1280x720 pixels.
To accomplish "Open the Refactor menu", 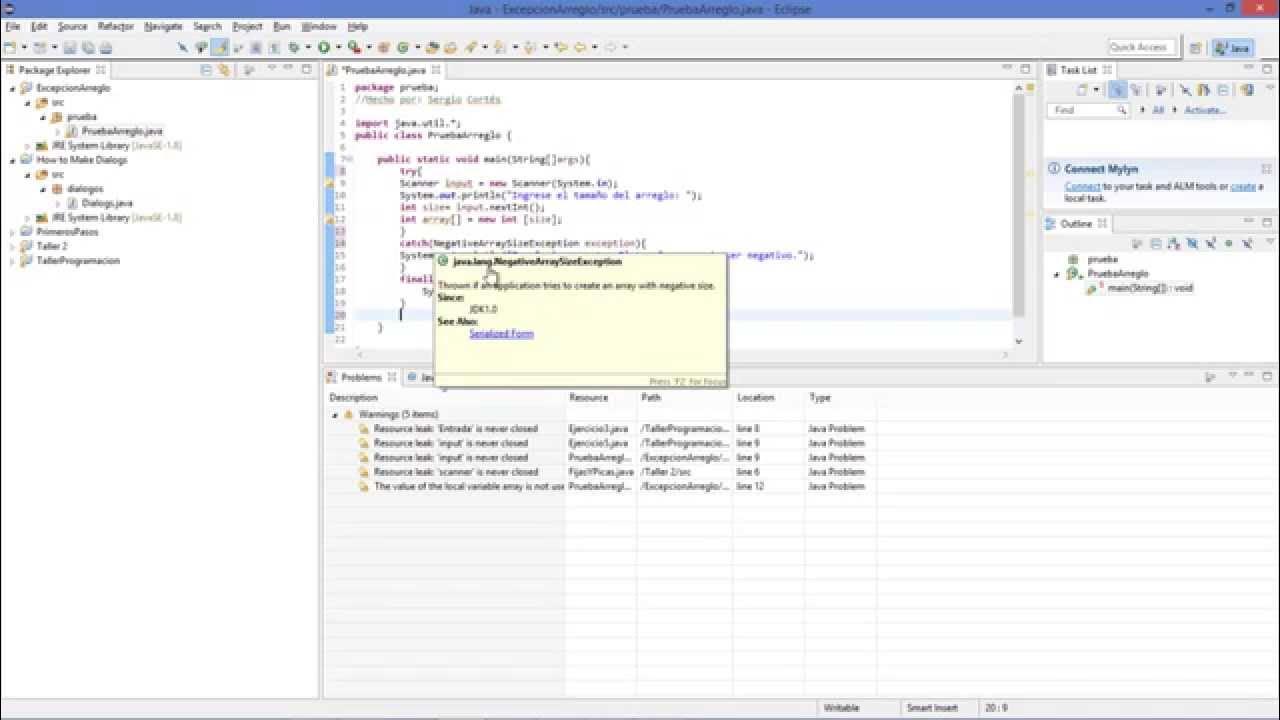I will 116,26.
